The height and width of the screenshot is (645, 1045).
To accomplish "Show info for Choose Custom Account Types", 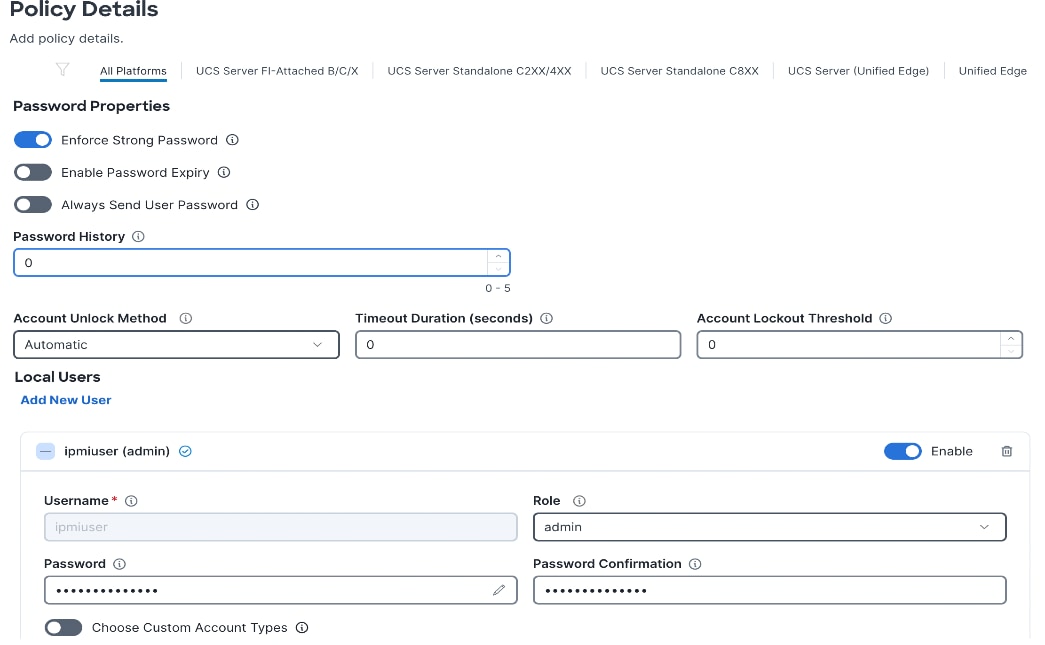I will (302, 628).
